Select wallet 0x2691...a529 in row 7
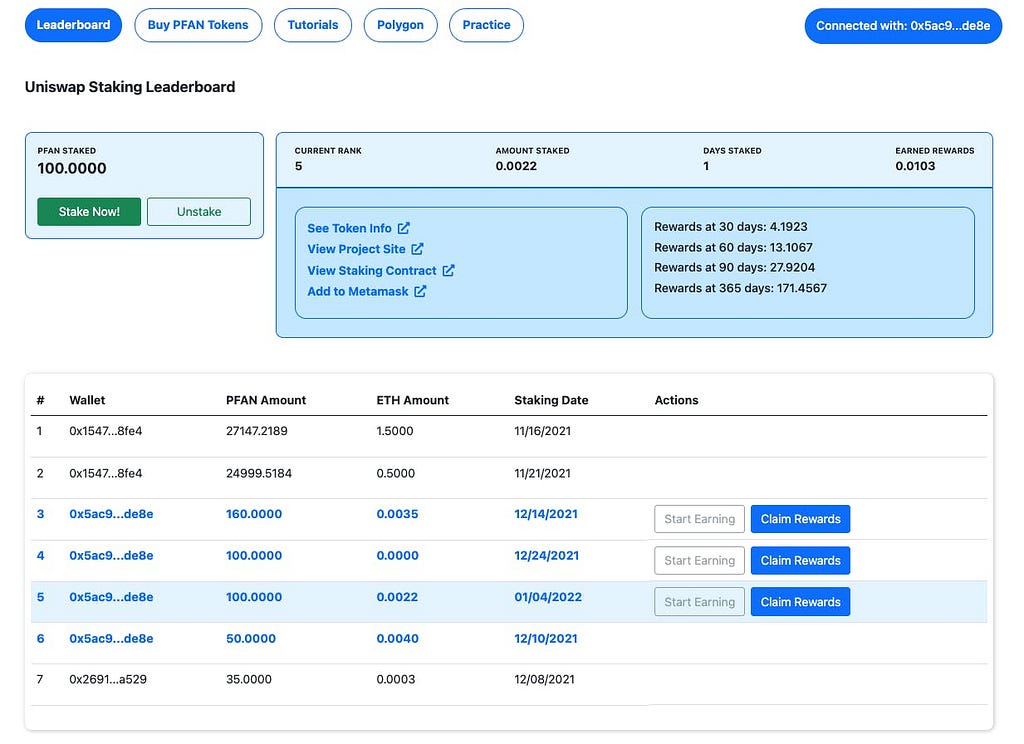1024x744 pixels. (108, 679)
